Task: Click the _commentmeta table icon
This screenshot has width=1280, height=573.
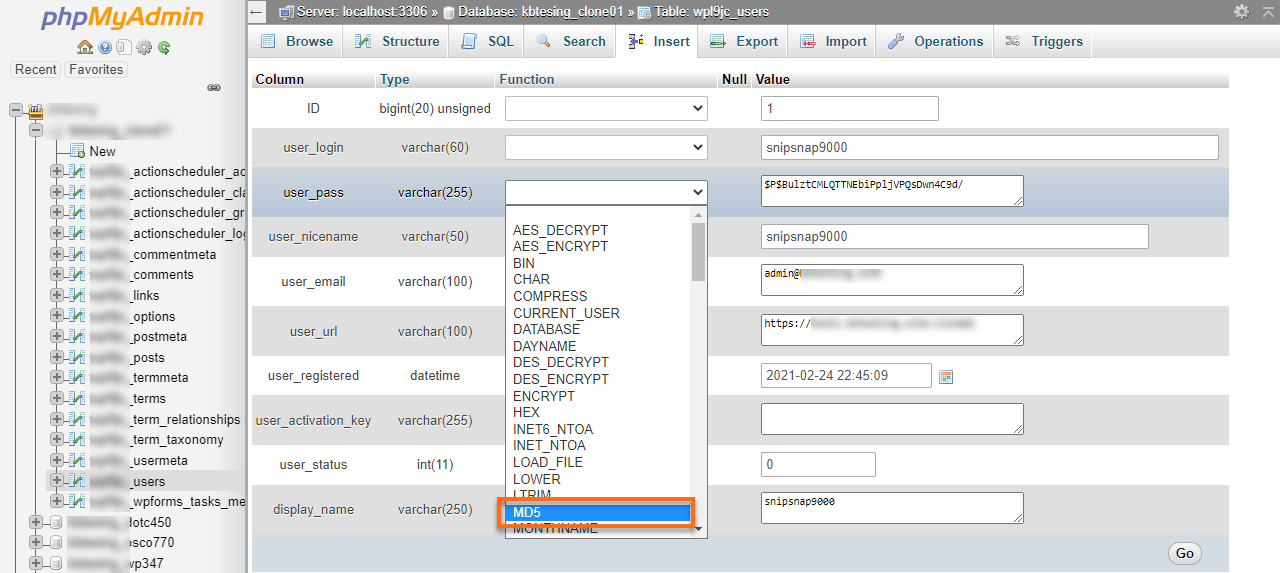Action: (77, 255)
